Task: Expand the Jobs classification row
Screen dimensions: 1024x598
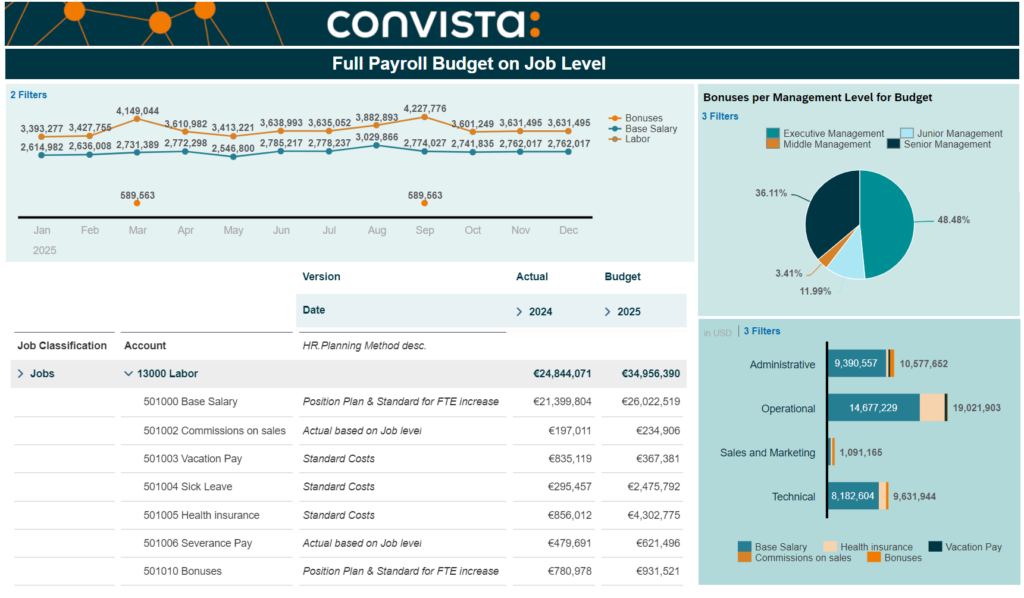Action: (20, 374)
